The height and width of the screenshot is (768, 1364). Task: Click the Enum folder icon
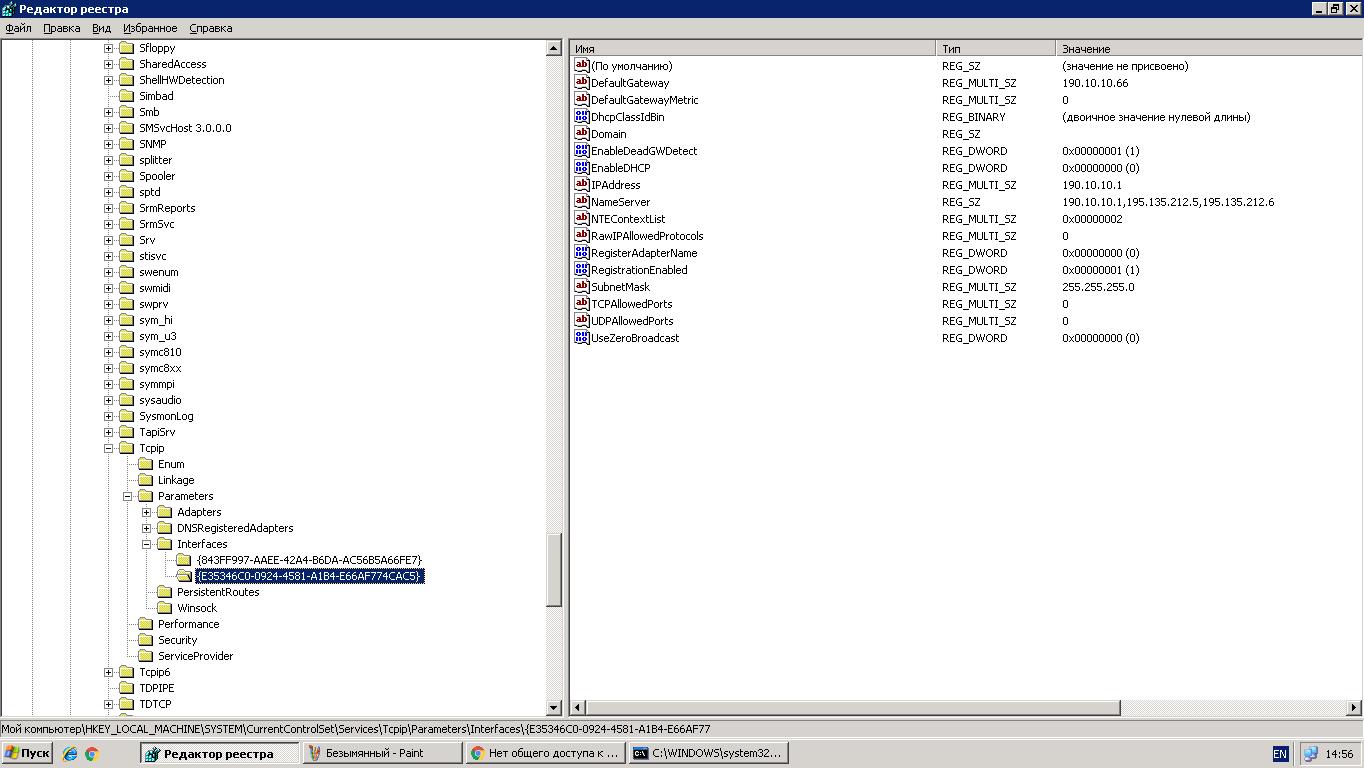[x=146, y=464]
